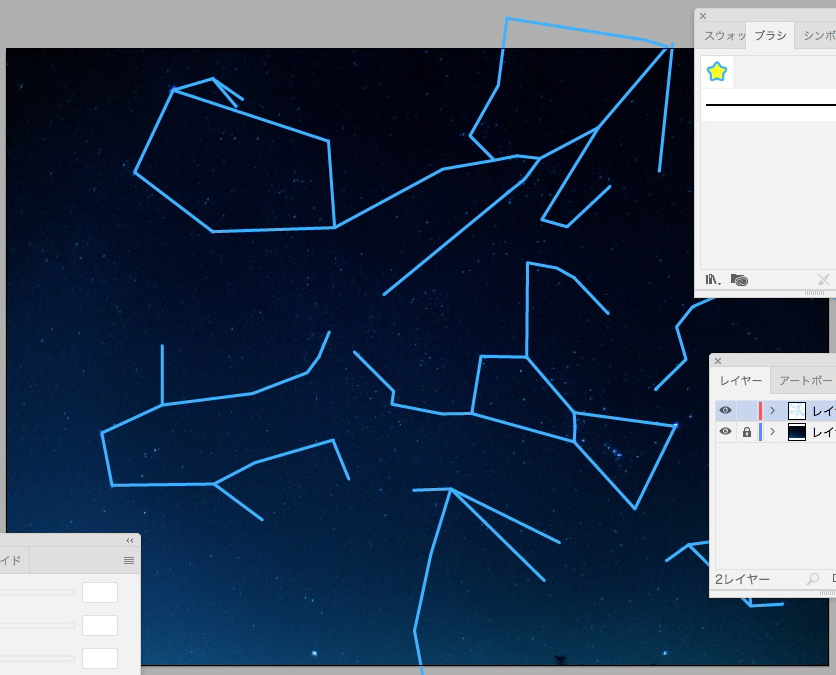
Task: Click the lock icon on bottom layer
Action: pos(746,432)
